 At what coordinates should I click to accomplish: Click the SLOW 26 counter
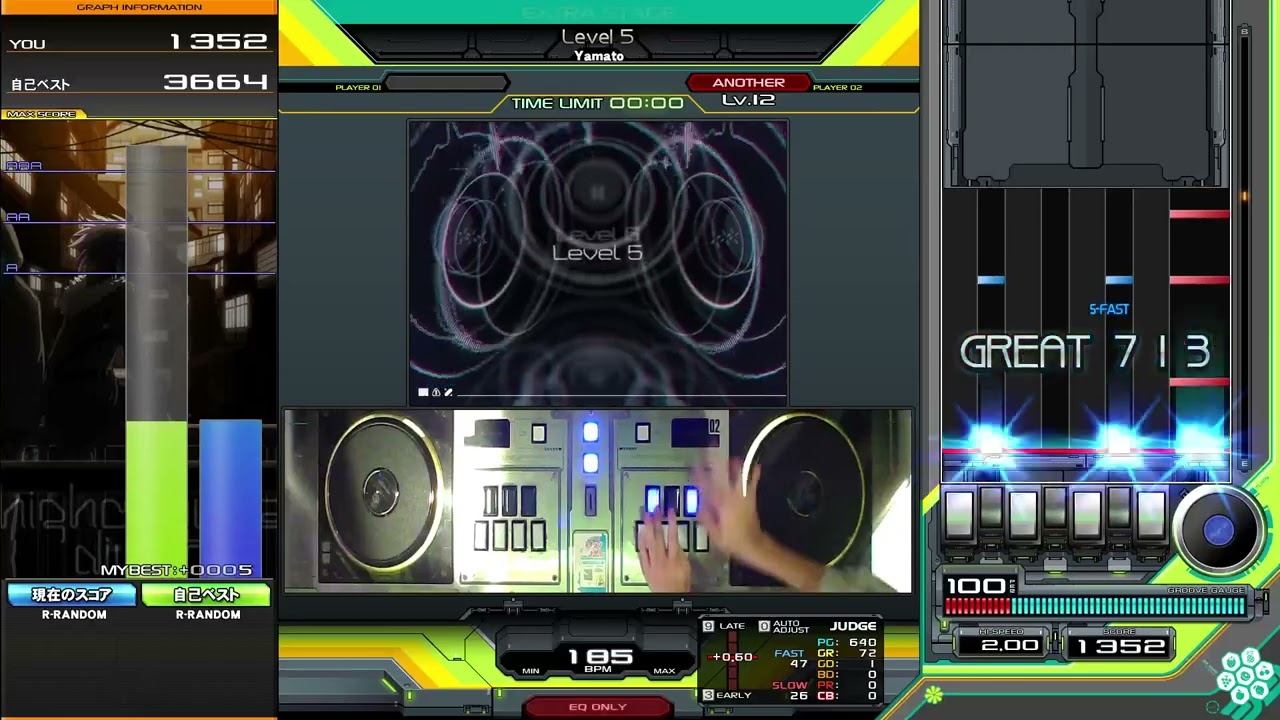click(791, 690)
